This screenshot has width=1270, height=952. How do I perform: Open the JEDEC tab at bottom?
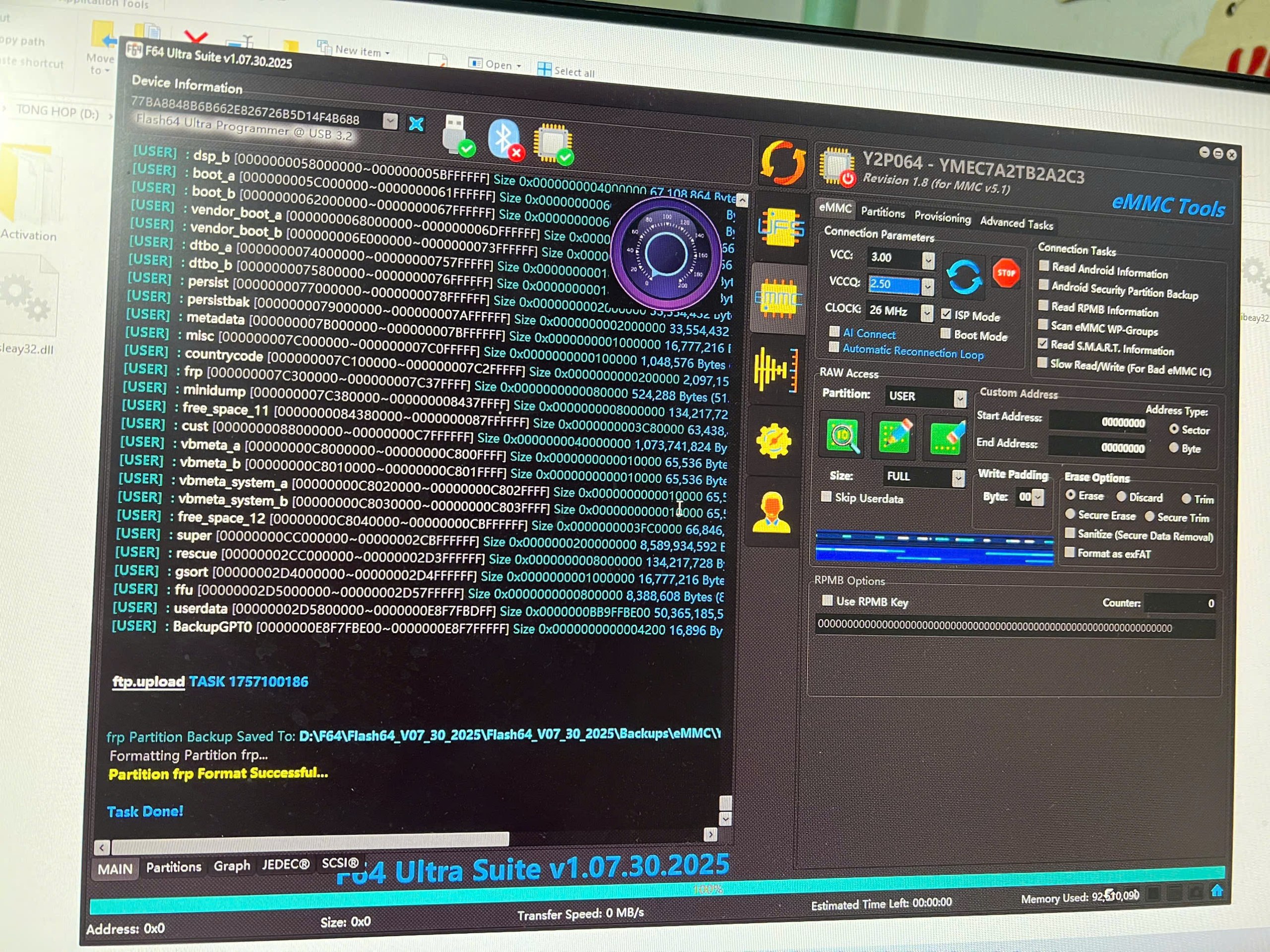click(x=285, y=864)
